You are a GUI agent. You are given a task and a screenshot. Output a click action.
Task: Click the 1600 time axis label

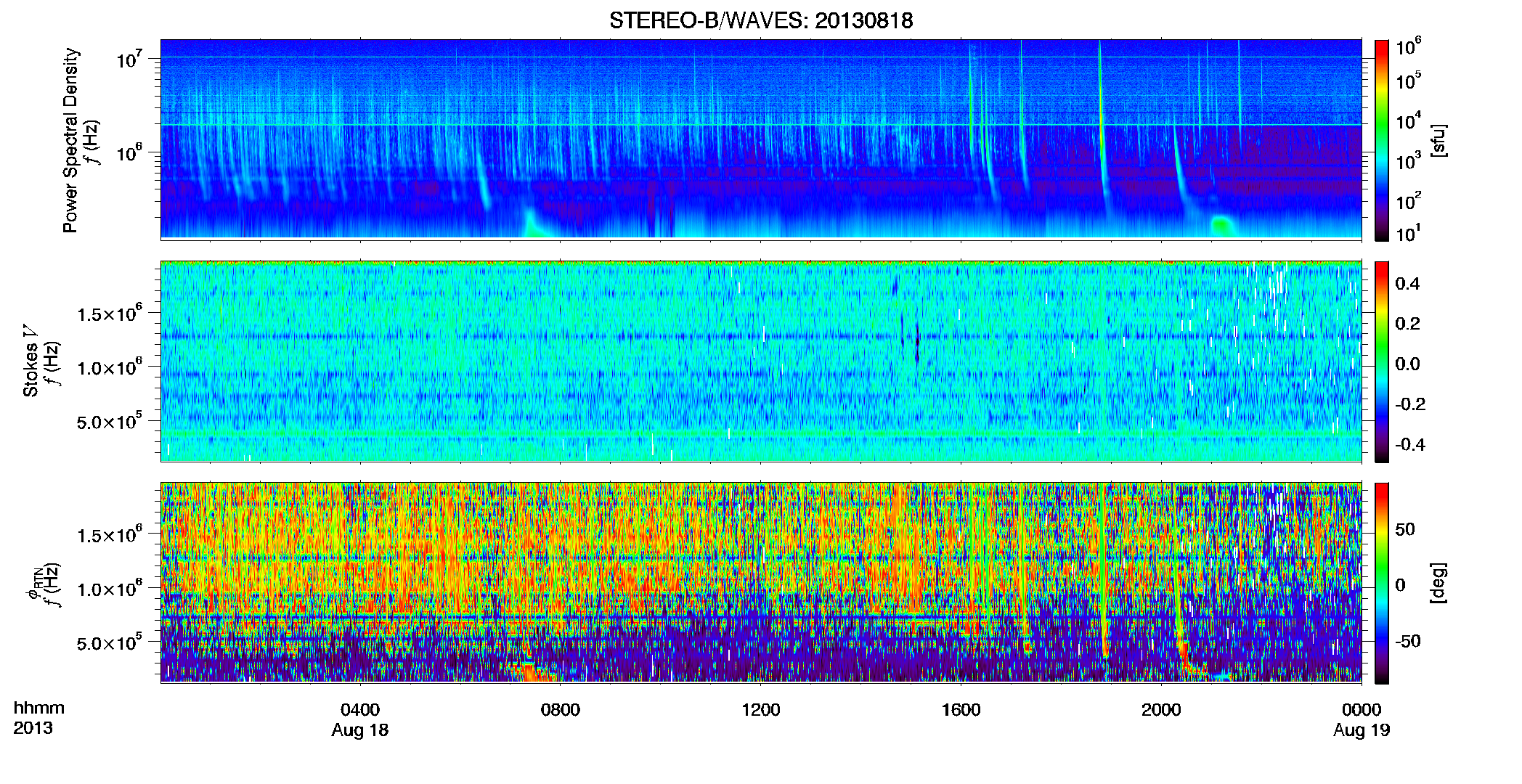[961, 710]
